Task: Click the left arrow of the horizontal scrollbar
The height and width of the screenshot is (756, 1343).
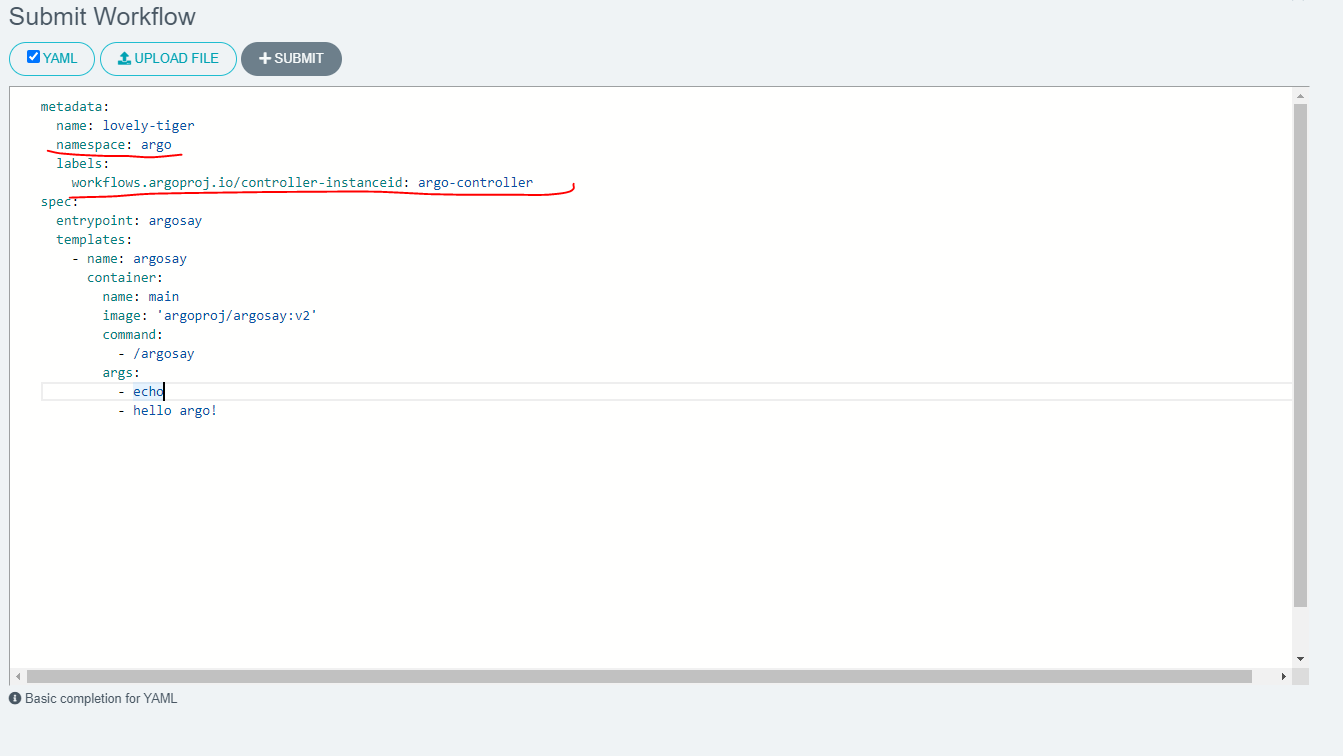Action: pyautogui.click(x=20, y=676)
